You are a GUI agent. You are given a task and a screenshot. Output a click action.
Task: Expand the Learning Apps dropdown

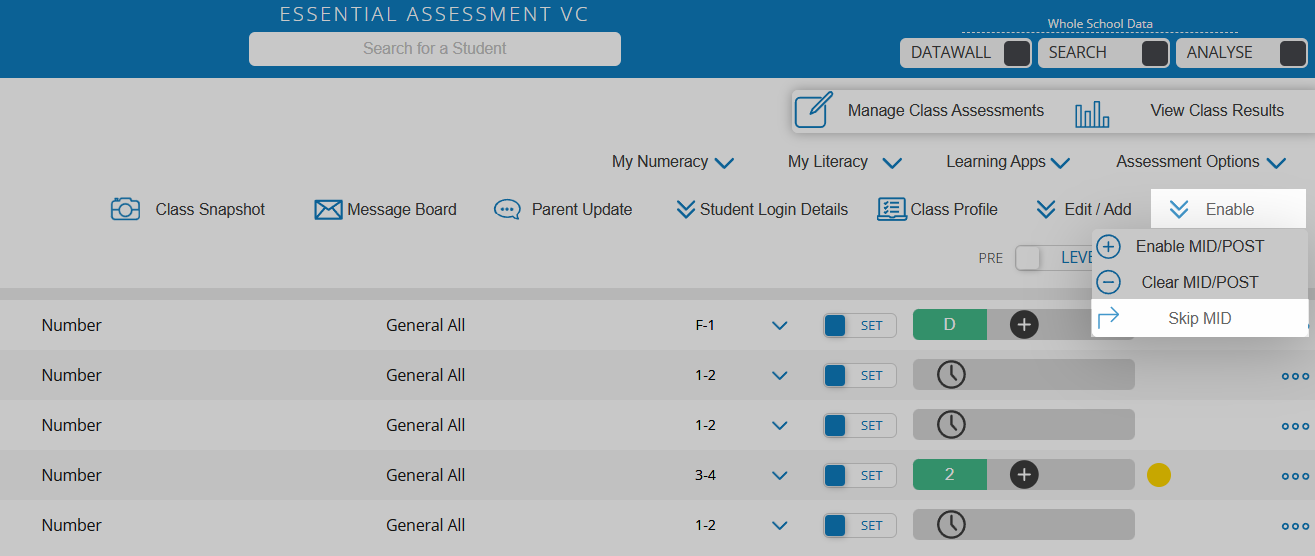(1008, 162)
